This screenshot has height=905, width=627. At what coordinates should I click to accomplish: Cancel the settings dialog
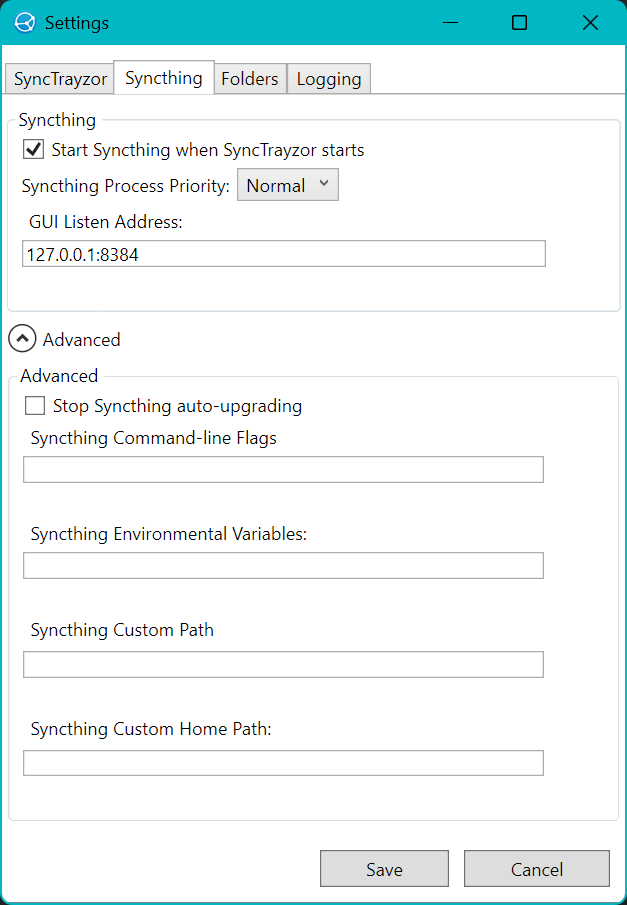tap(537, 869)
